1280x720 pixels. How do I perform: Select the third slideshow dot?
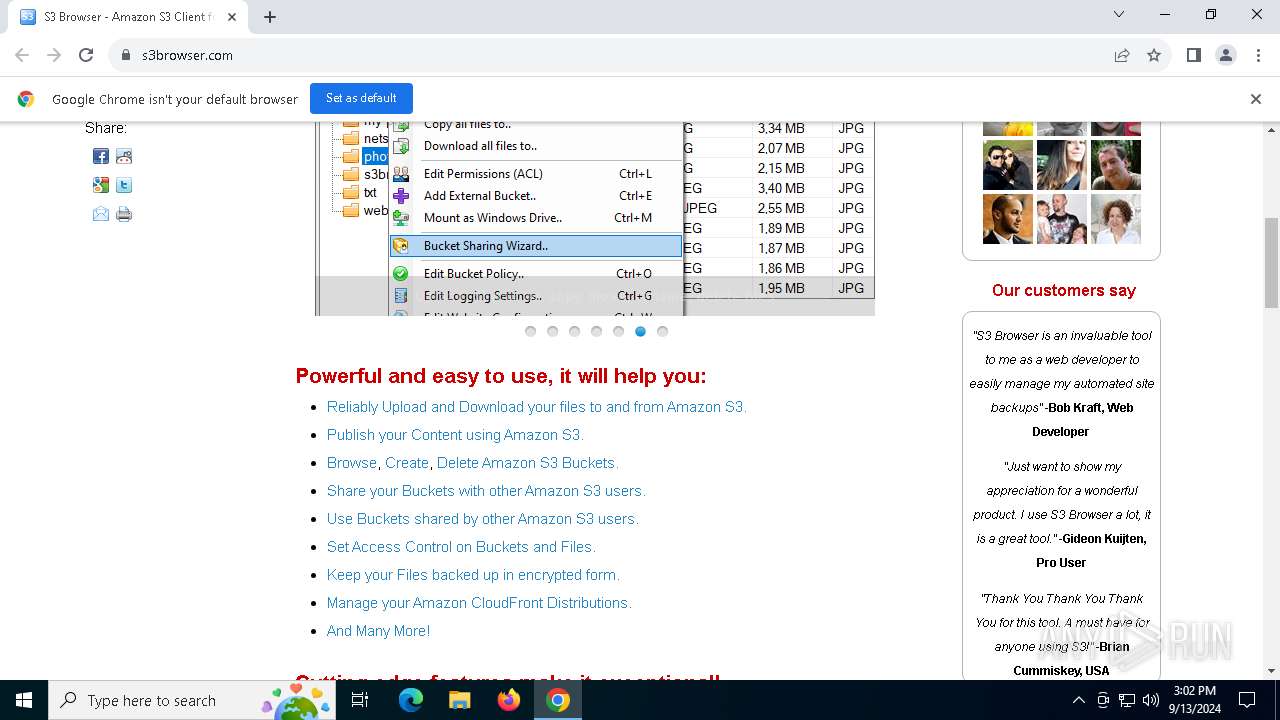tap(574, 331)
